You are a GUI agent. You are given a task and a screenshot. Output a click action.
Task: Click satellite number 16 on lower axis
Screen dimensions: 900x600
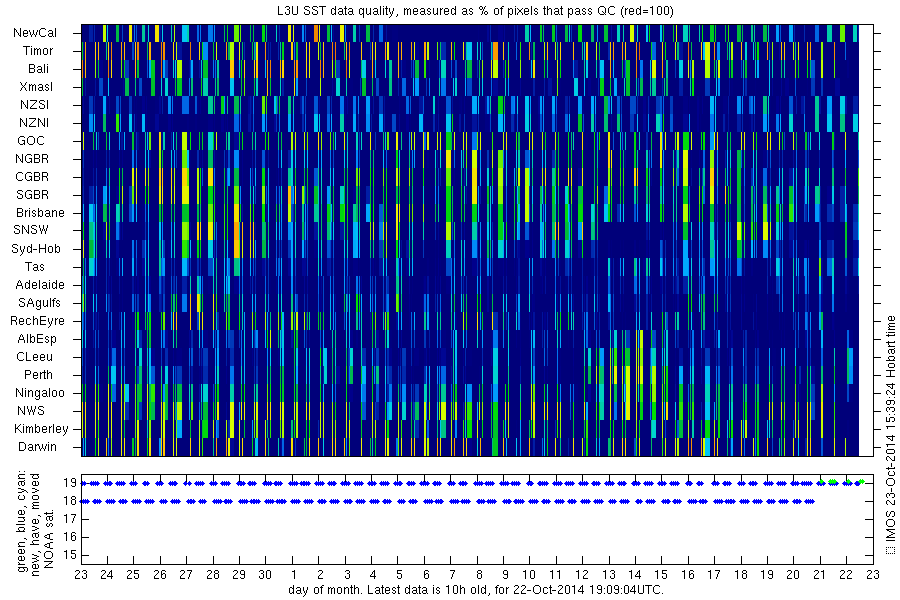[x=70, y=537]
